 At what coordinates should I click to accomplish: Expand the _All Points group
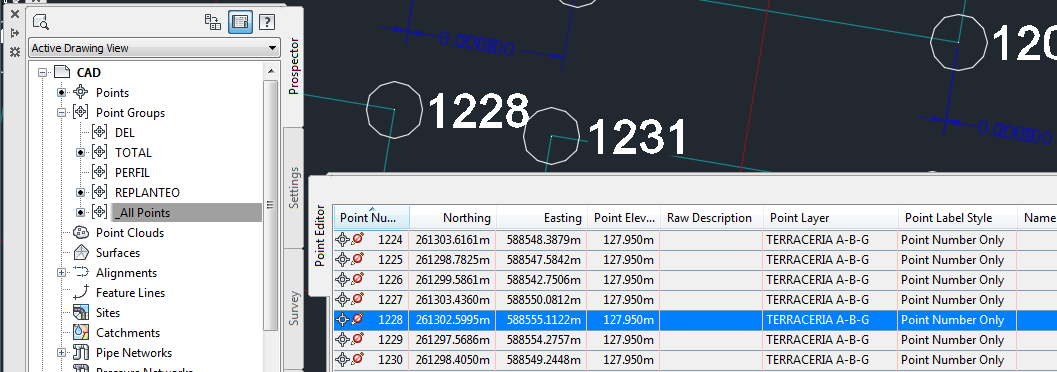pos(81,212)
